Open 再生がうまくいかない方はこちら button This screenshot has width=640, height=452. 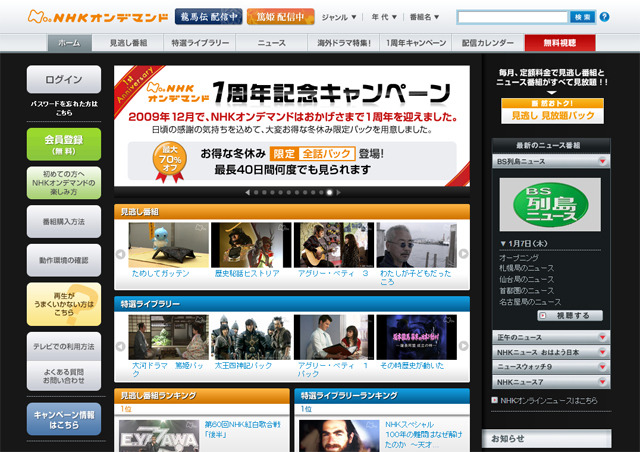pyautogui.click(x=64, y=304)
